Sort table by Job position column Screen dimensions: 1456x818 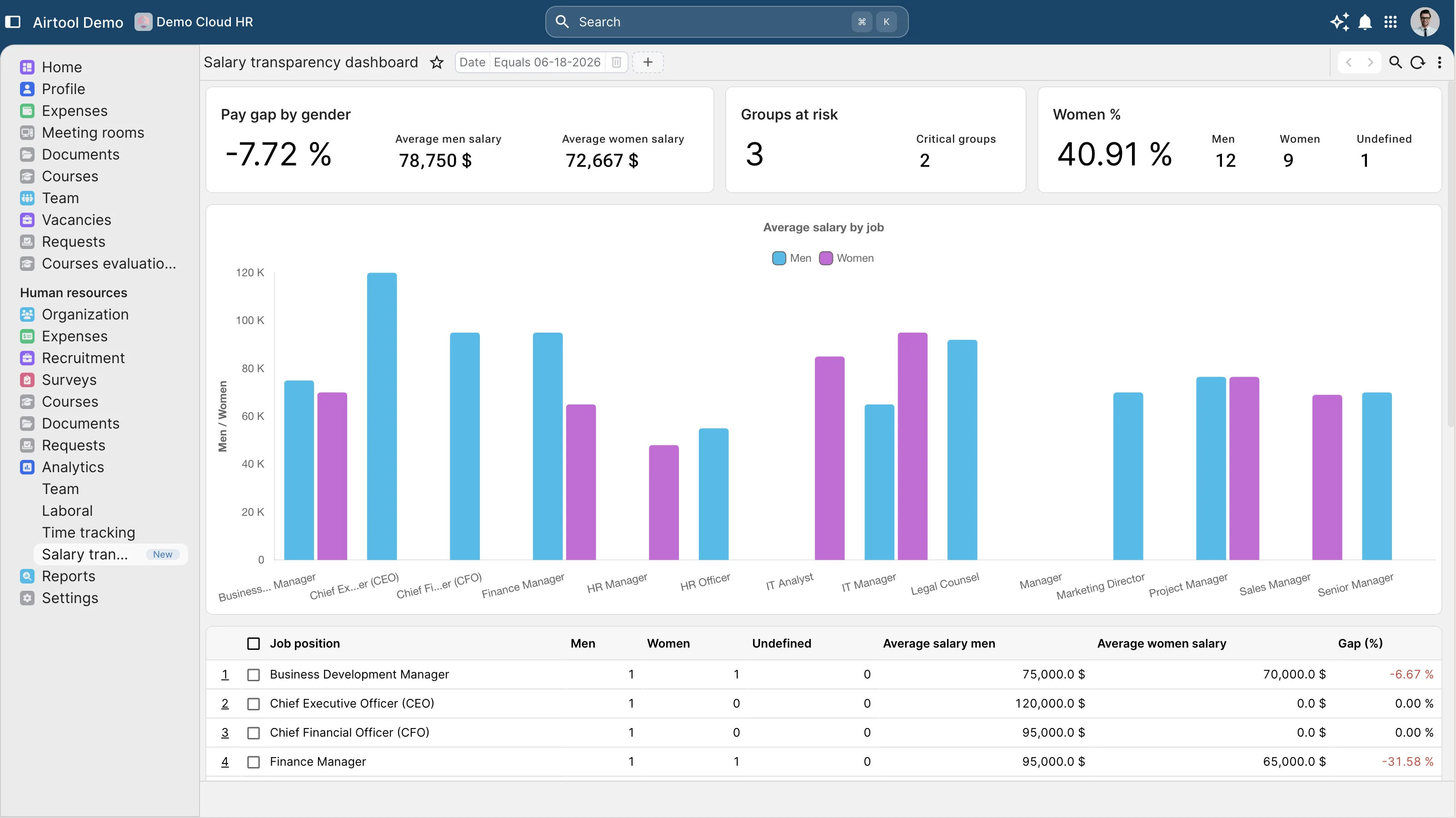click(304, 643)
